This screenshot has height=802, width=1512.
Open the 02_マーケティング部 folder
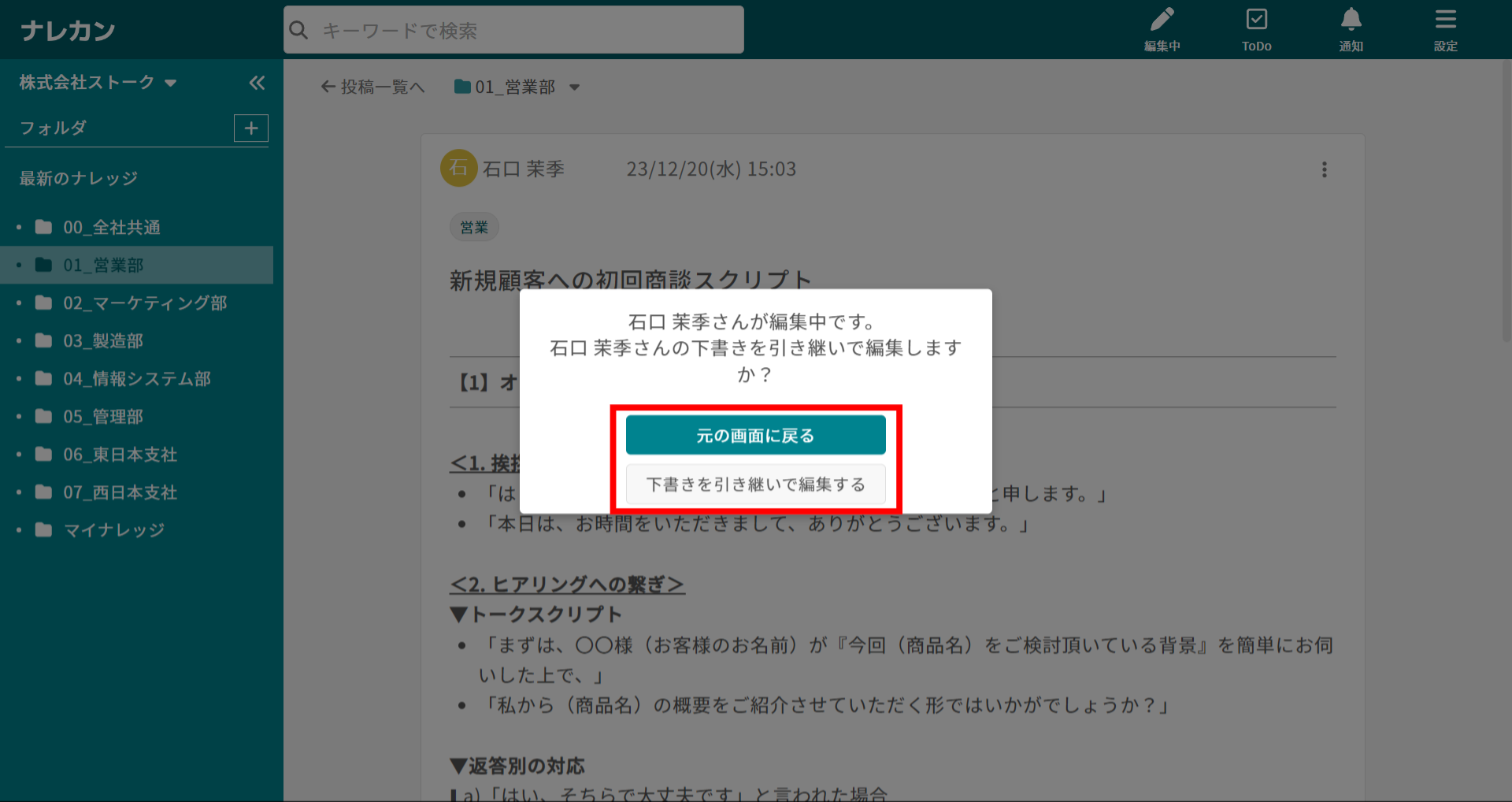[x=145, y=303]
